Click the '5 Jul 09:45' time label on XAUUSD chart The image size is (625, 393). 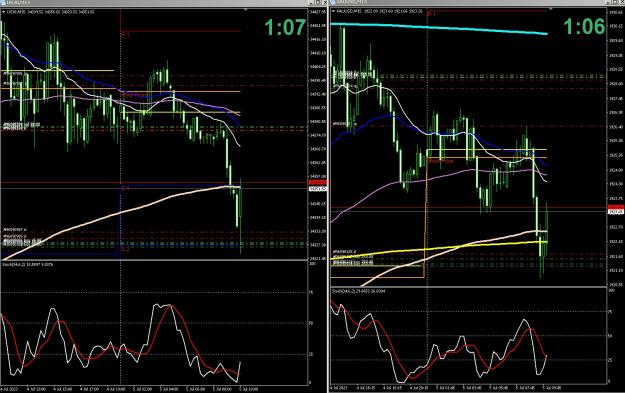point(552,388)
